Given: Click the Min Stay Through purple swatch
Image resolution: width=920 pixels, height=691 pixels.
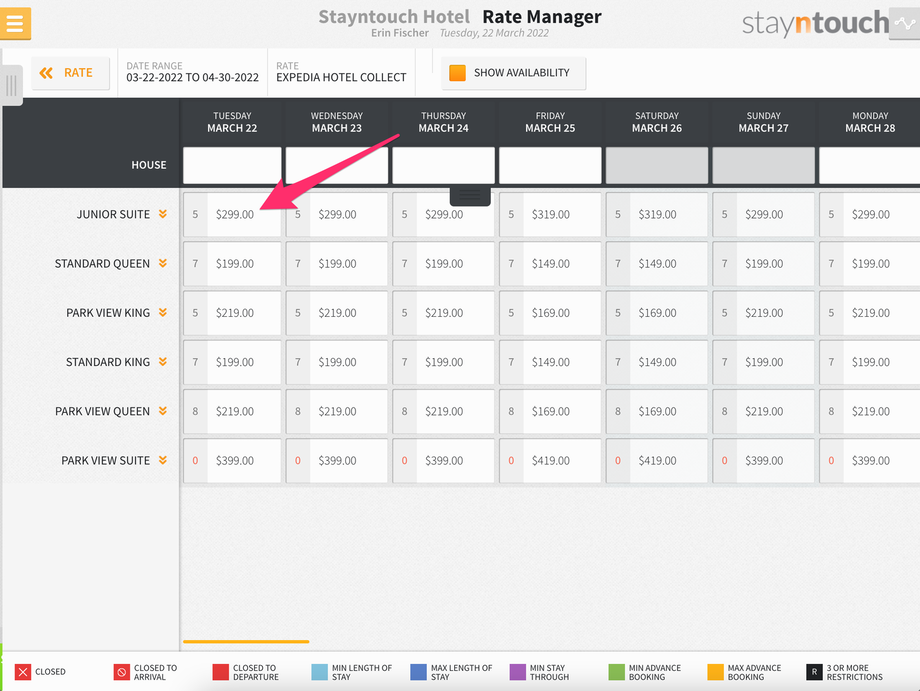Looking at the screenshot, I should tap(518, 672).
